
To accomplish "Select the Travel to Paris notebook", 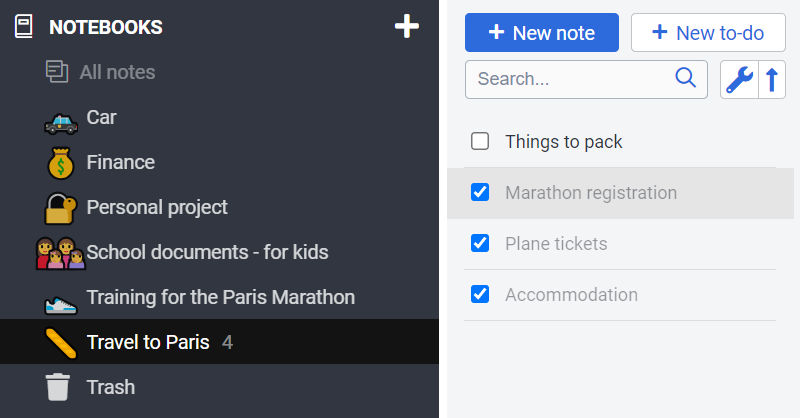I will pyautogui.click(x=148, y=342).
